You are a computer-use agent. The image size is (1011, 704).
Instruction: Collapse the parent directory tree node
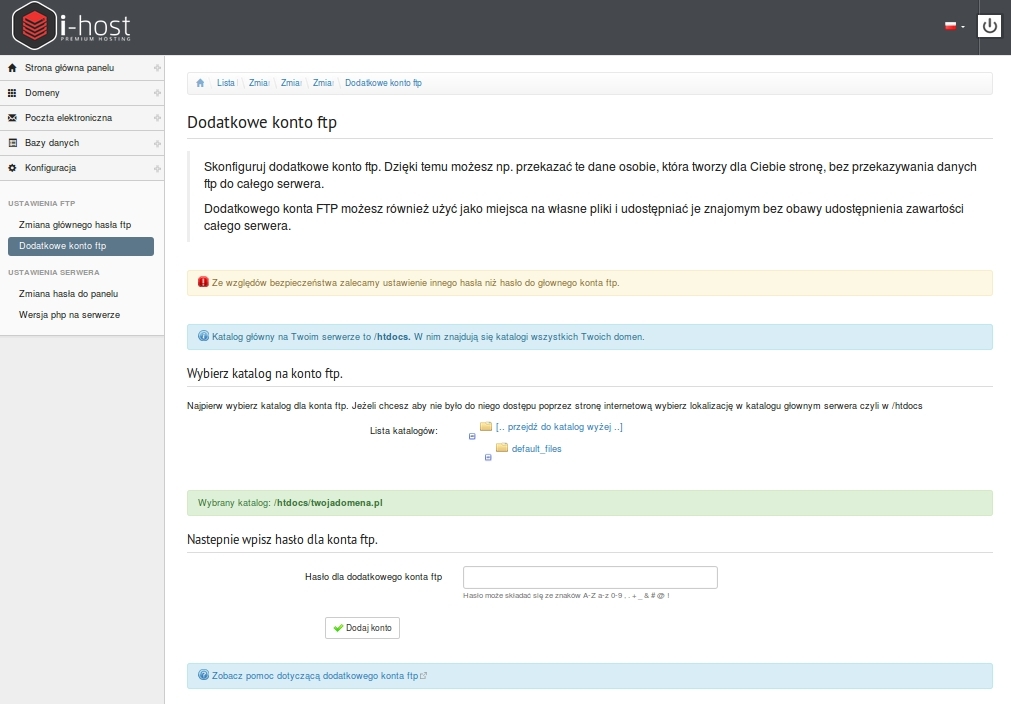click(472, 436)
